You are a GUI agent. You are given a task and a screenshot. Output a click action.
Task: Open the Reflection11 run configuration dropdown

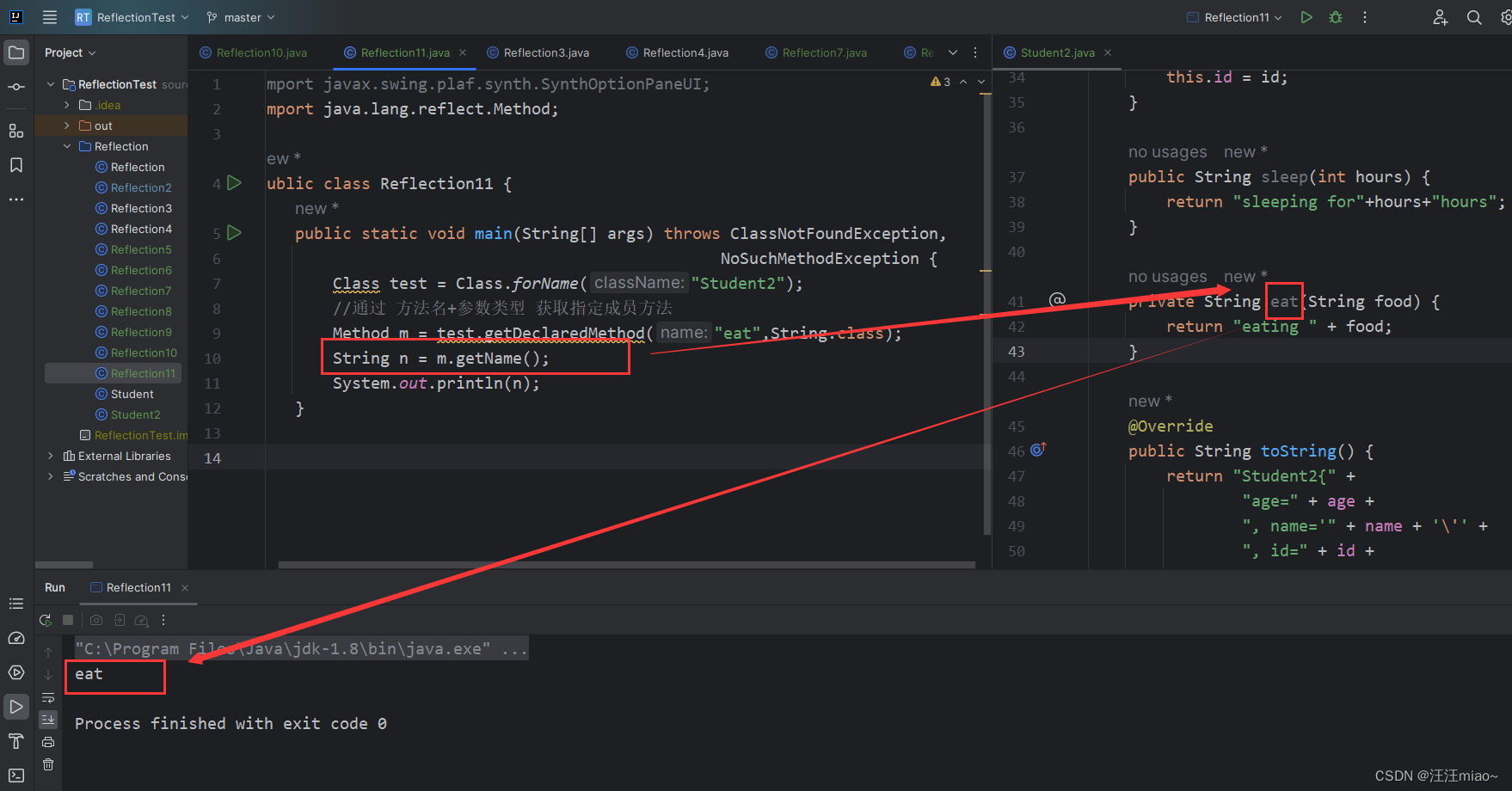(1234, 17)
